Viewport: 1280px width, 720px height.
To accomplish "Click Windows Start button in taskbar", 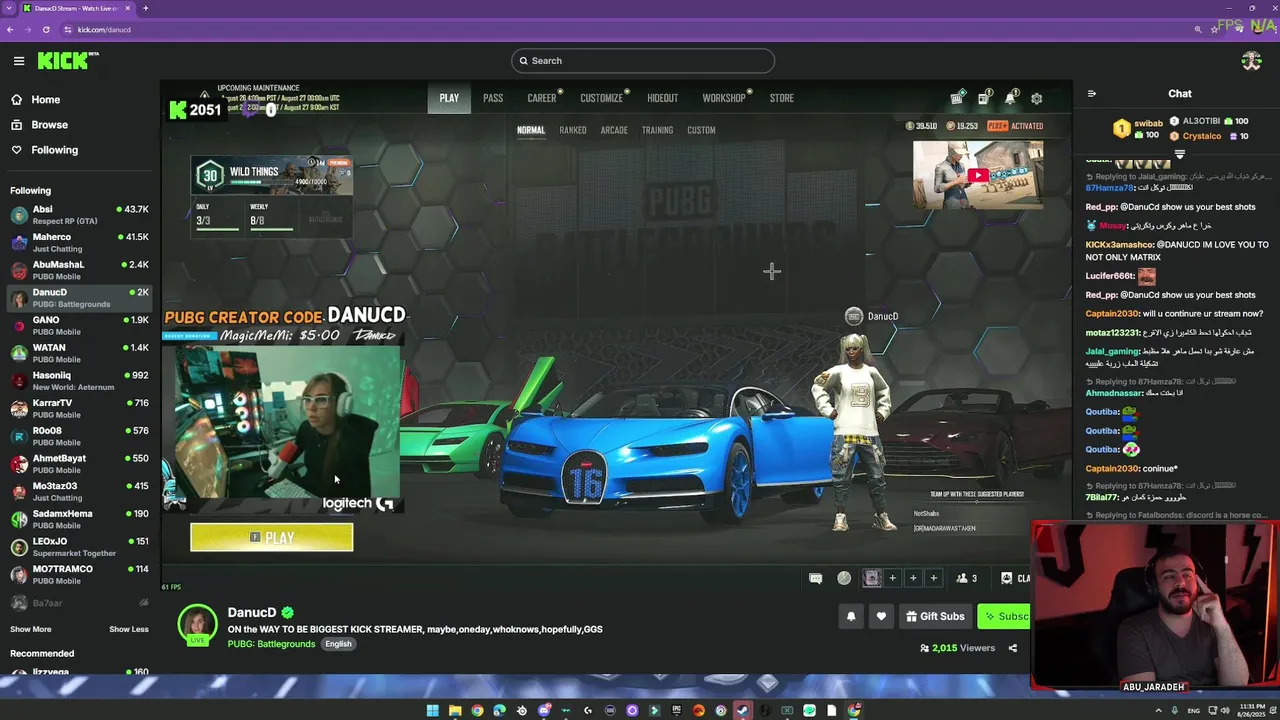I will tap(432, 711).
